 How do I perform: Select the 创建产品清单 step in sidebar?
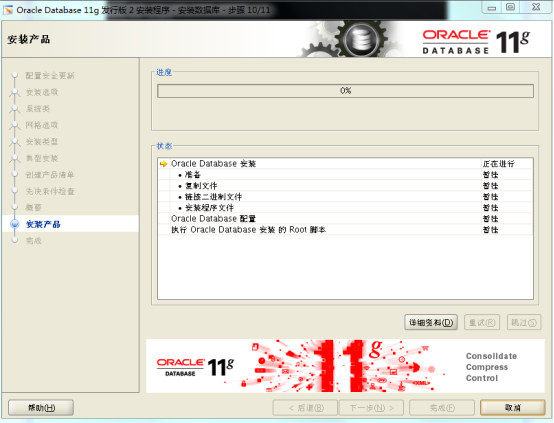tap(50, 175)
